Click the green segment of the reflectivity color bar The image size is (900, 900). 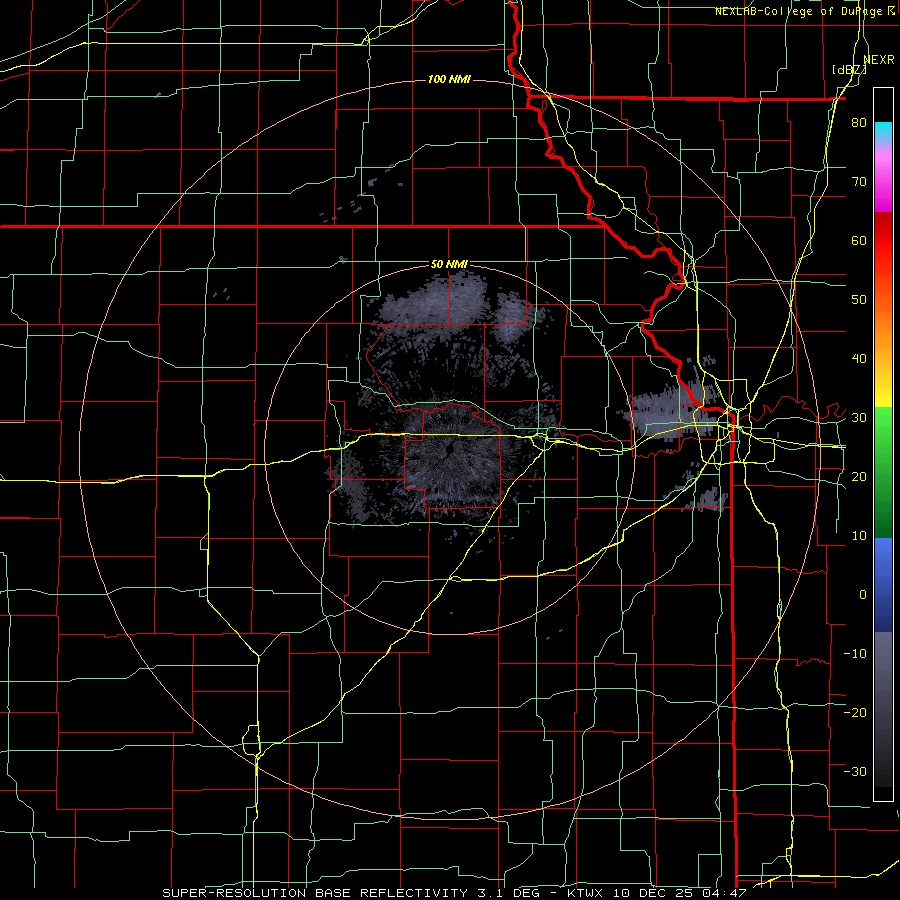tap(883, 474)
